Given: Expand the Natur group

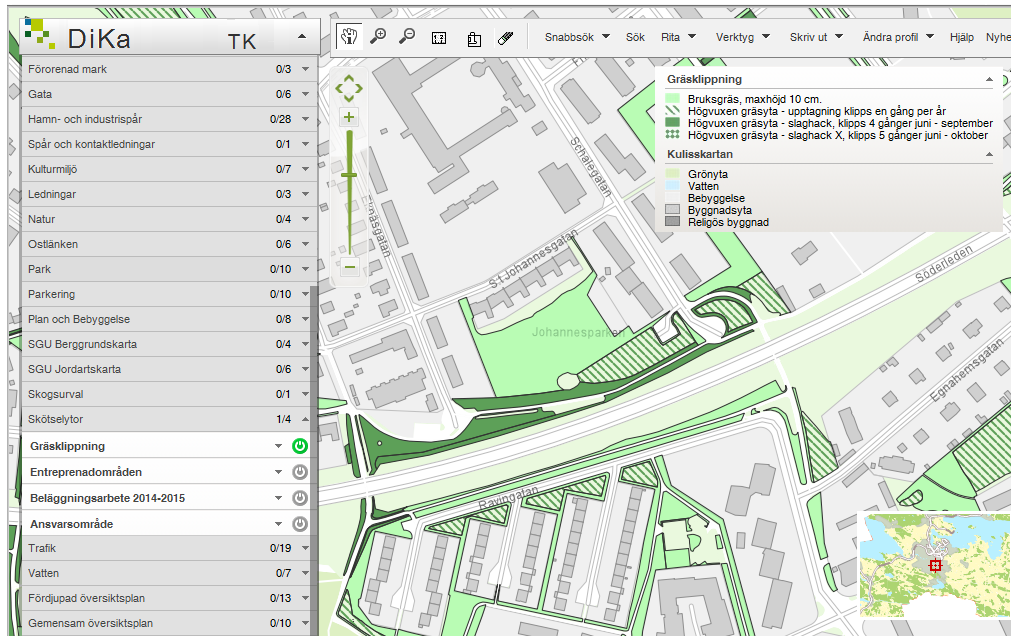Looking at the screenshot, I should (305, 219).
